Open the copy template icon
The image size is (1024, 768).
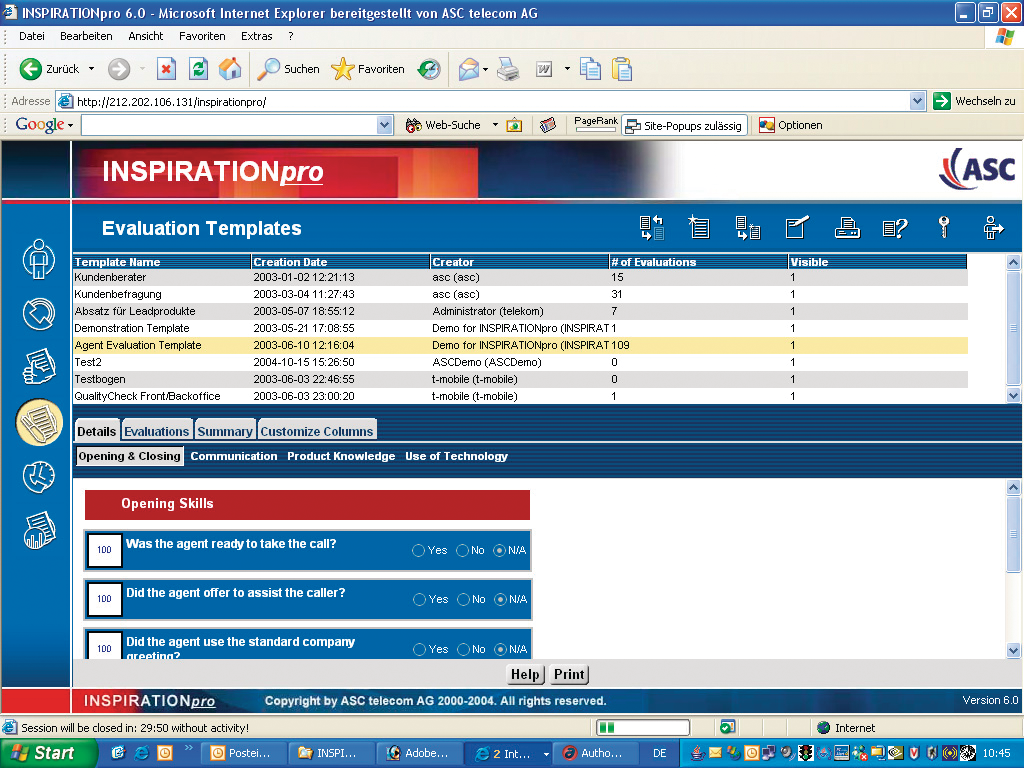tap(750, 228)
